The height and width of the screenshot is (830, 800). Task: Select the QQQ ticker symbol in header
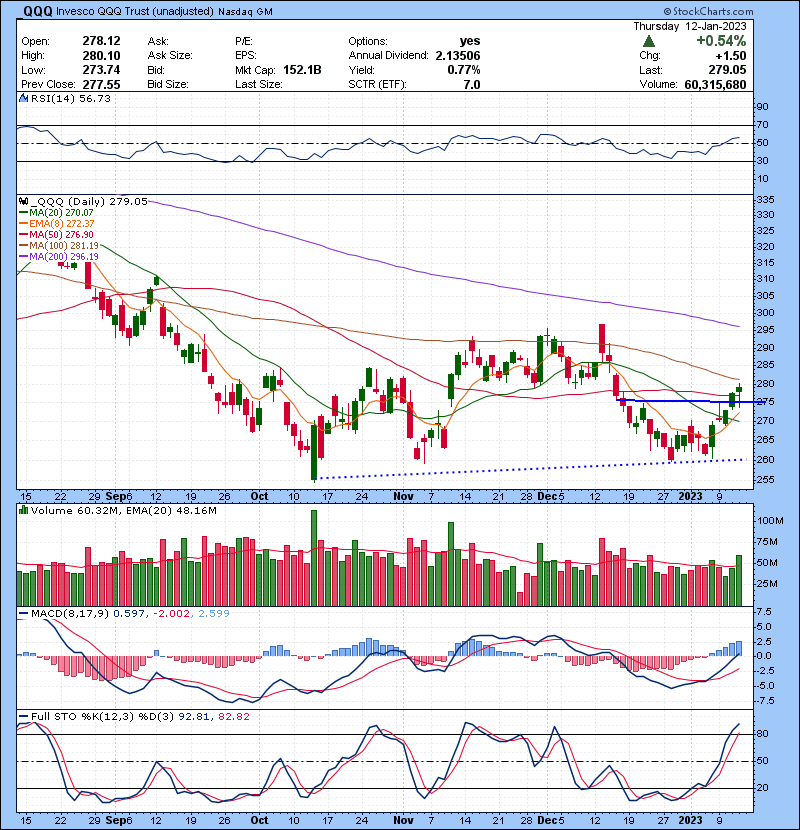[x=38, y=11]
